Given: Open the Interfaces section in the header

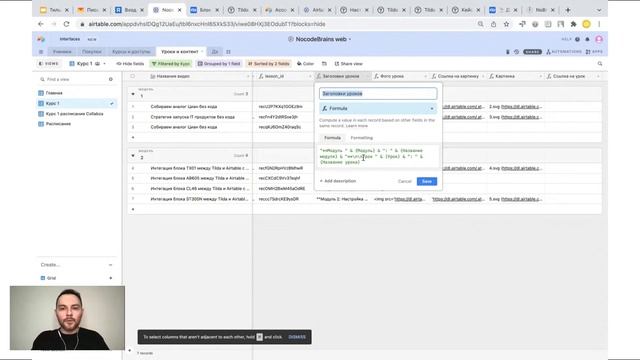Looking at the screenshot, I should [70, 39].
